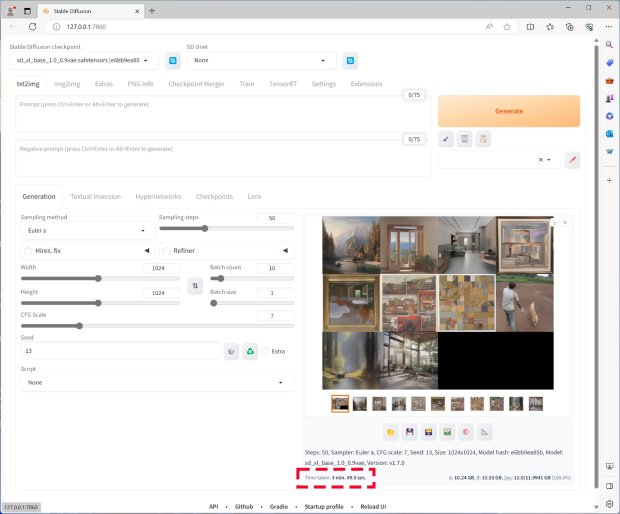Open the browser settings and more menu

click(609, 27)
